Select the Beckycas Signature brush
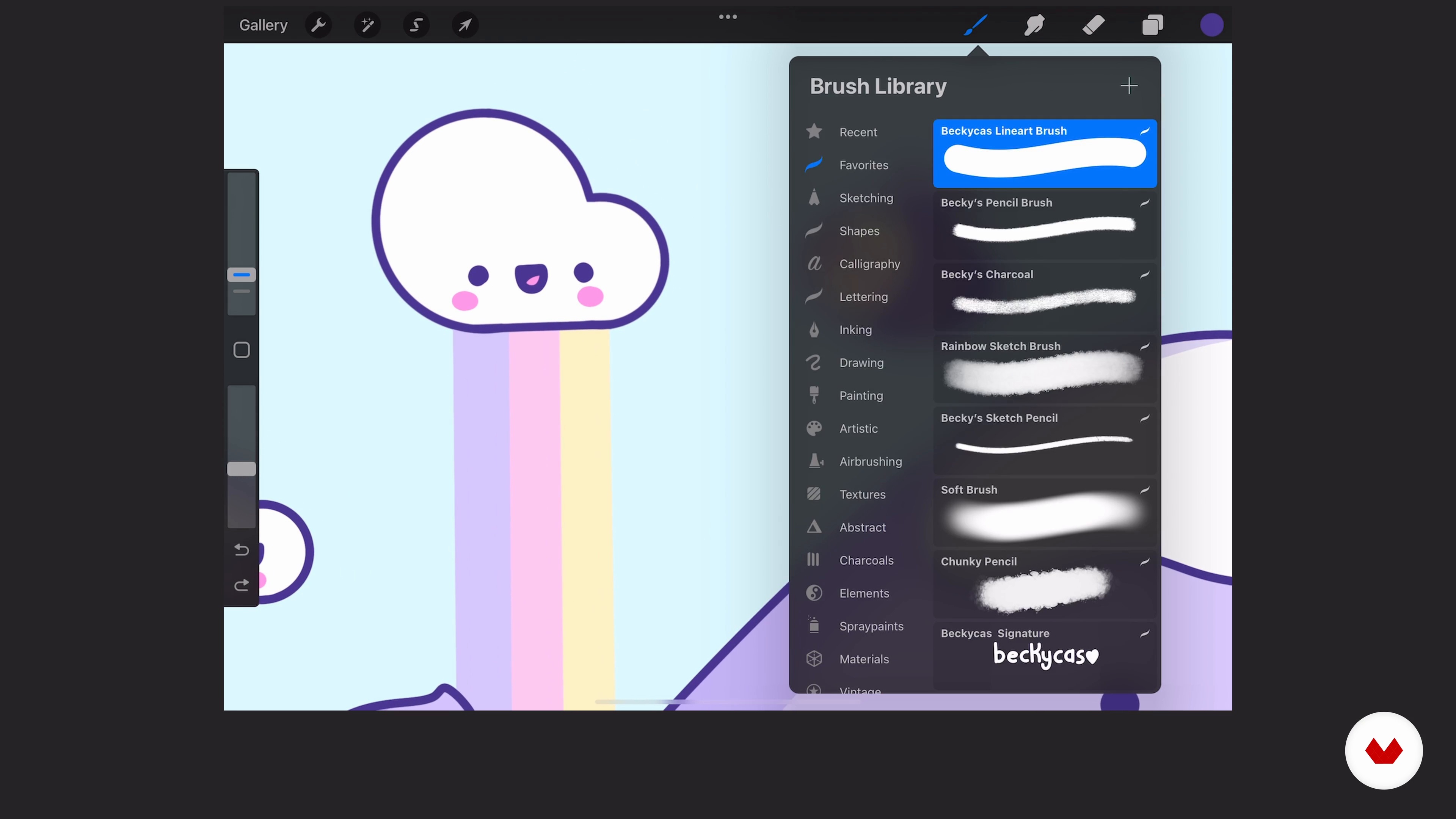 (1045, 656)
